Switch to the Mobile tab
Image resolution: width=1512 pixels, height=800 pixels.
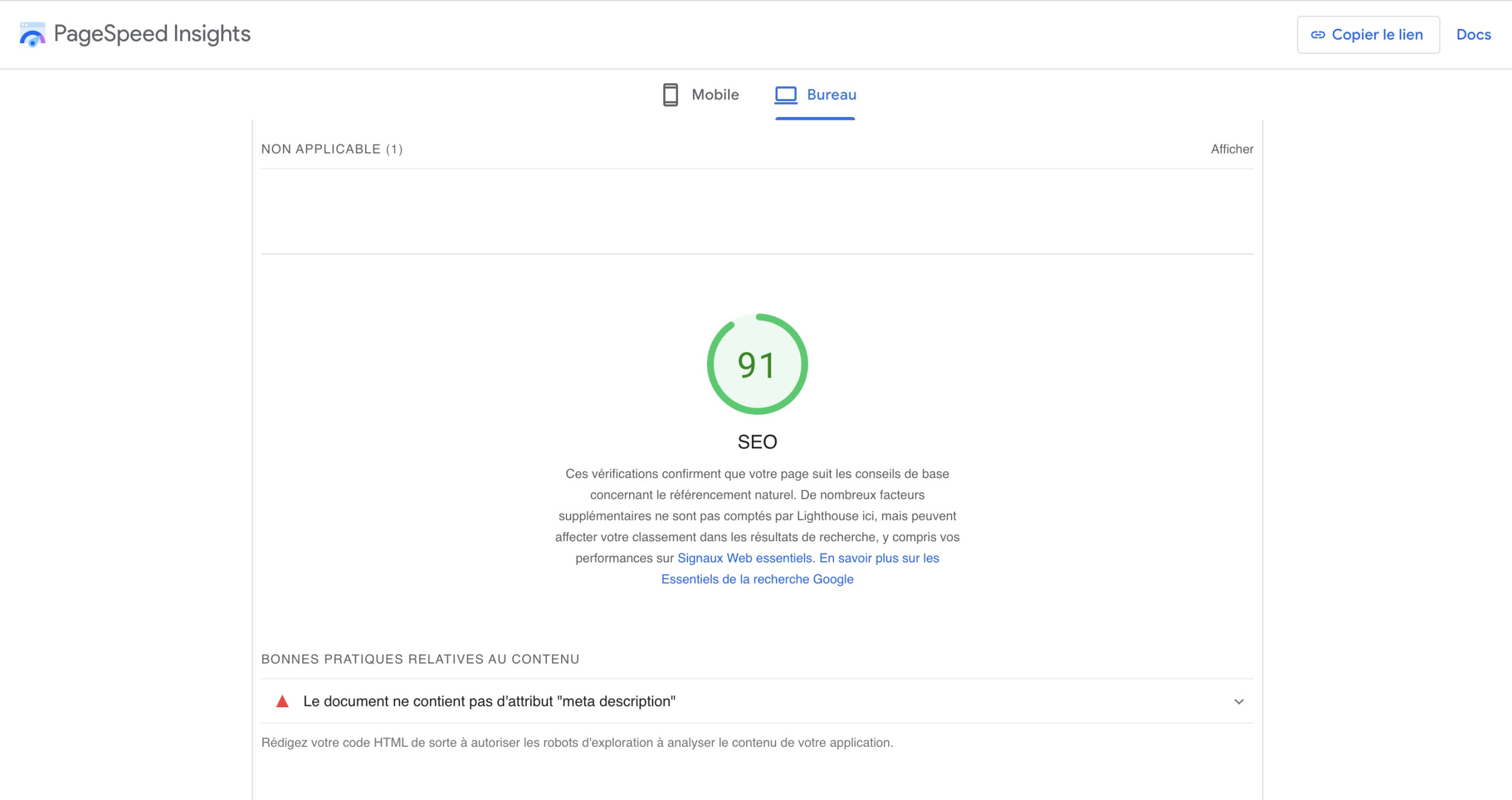(x=700, y=95)
